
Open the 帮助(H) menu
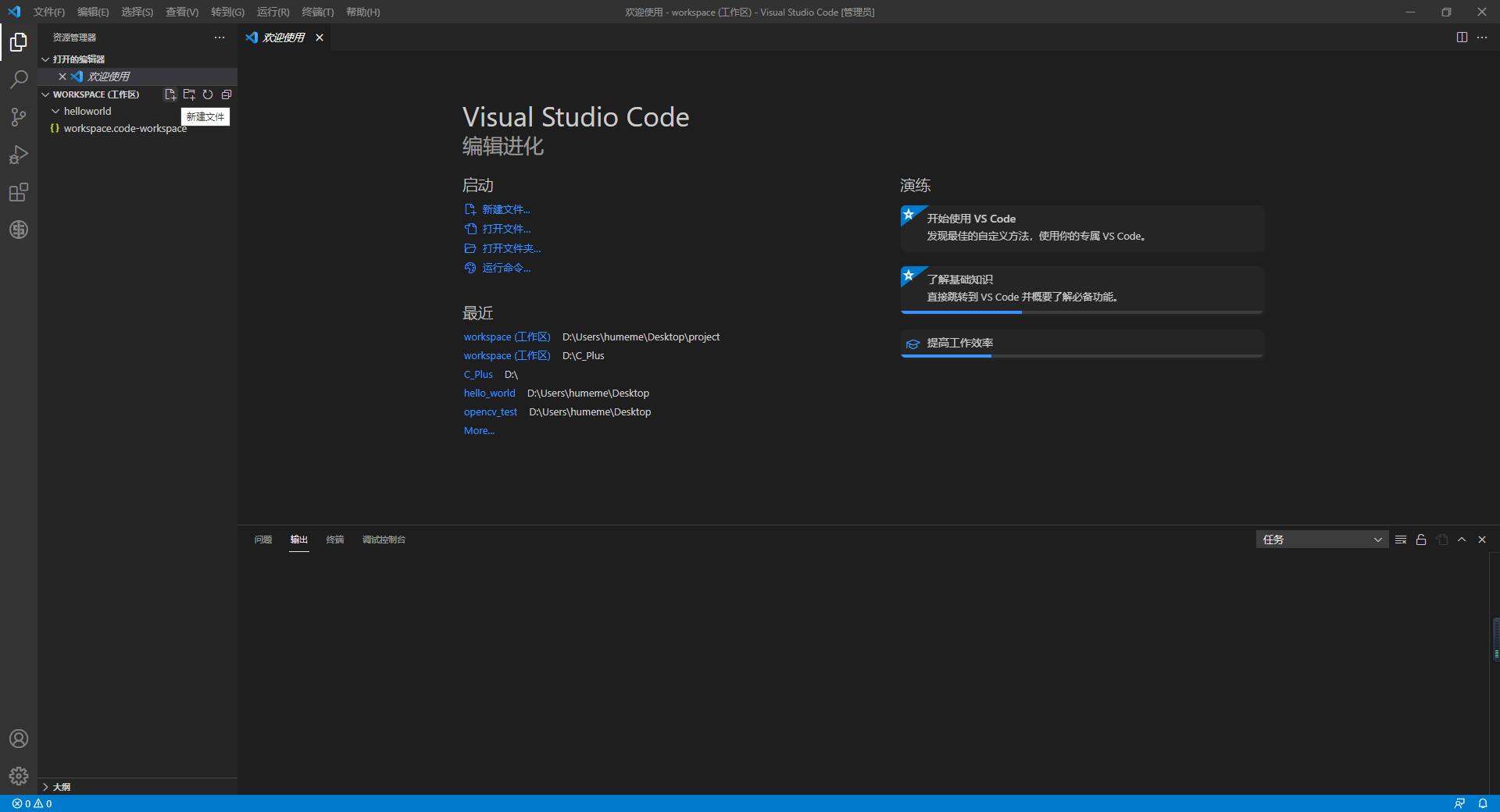[363, 12]
